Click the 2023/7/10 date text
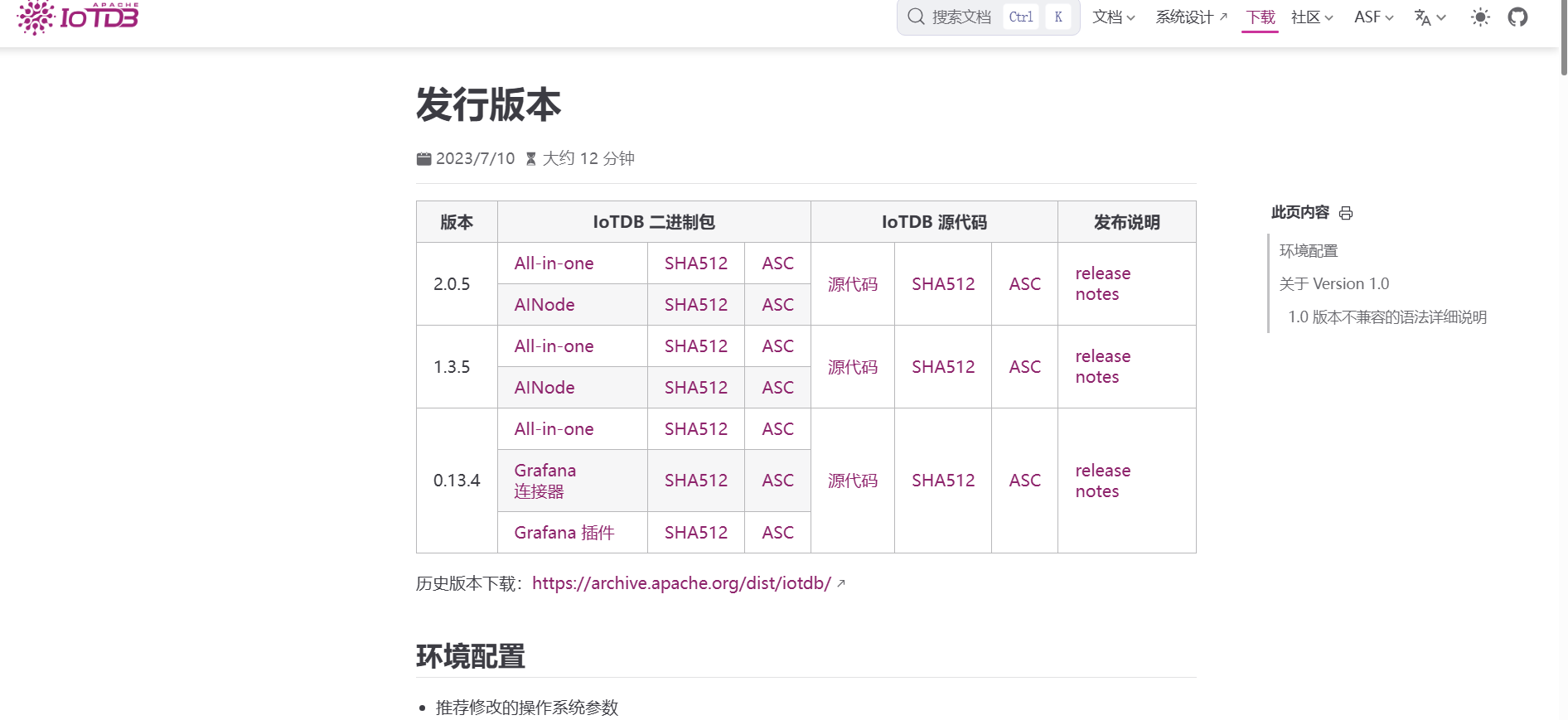 tap(475, 158)
